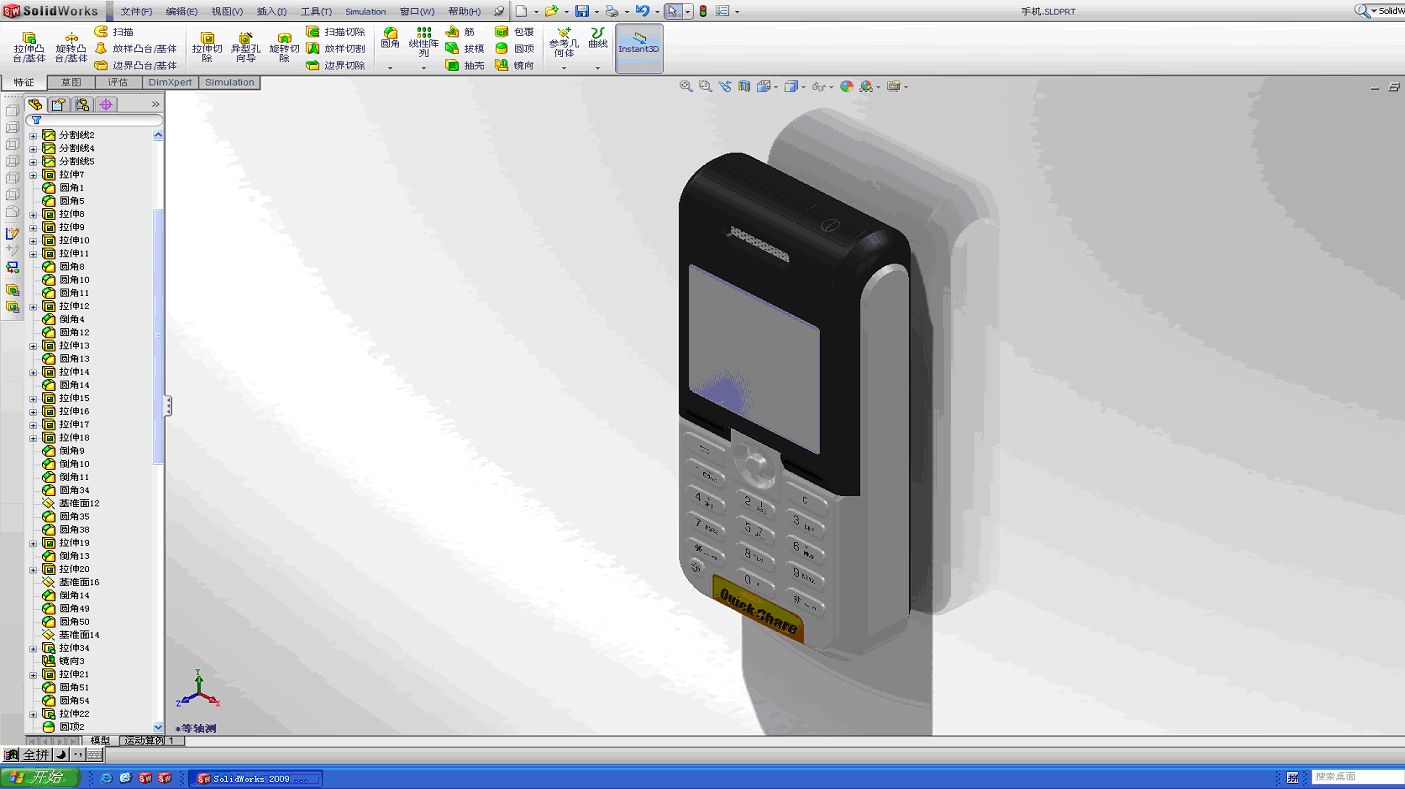Choose the 拔模 draft tool
The width and height of the screenshot is (1405, 789).
click(x=465, y=49)
